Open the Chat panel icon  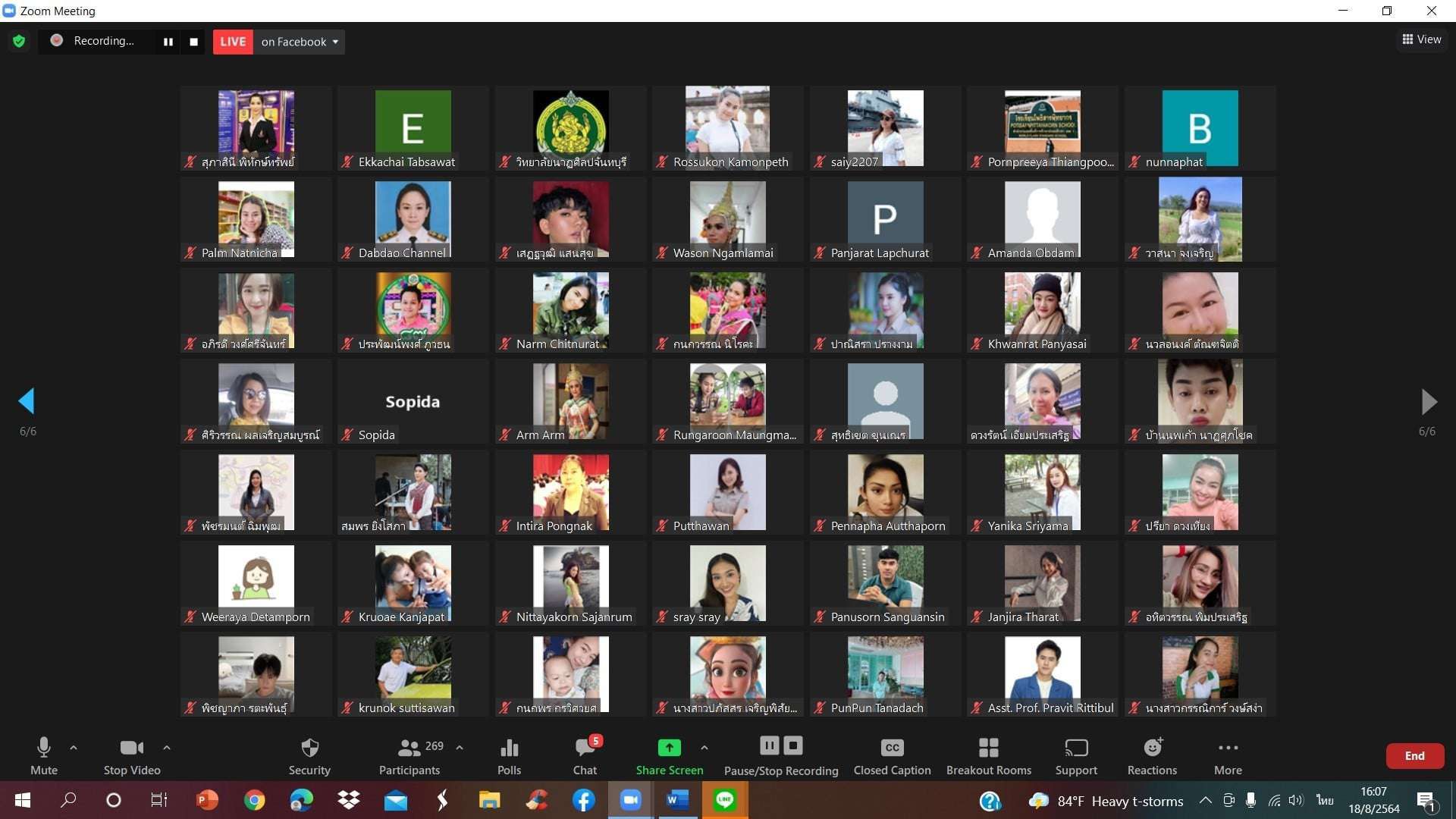click(585, 748)
